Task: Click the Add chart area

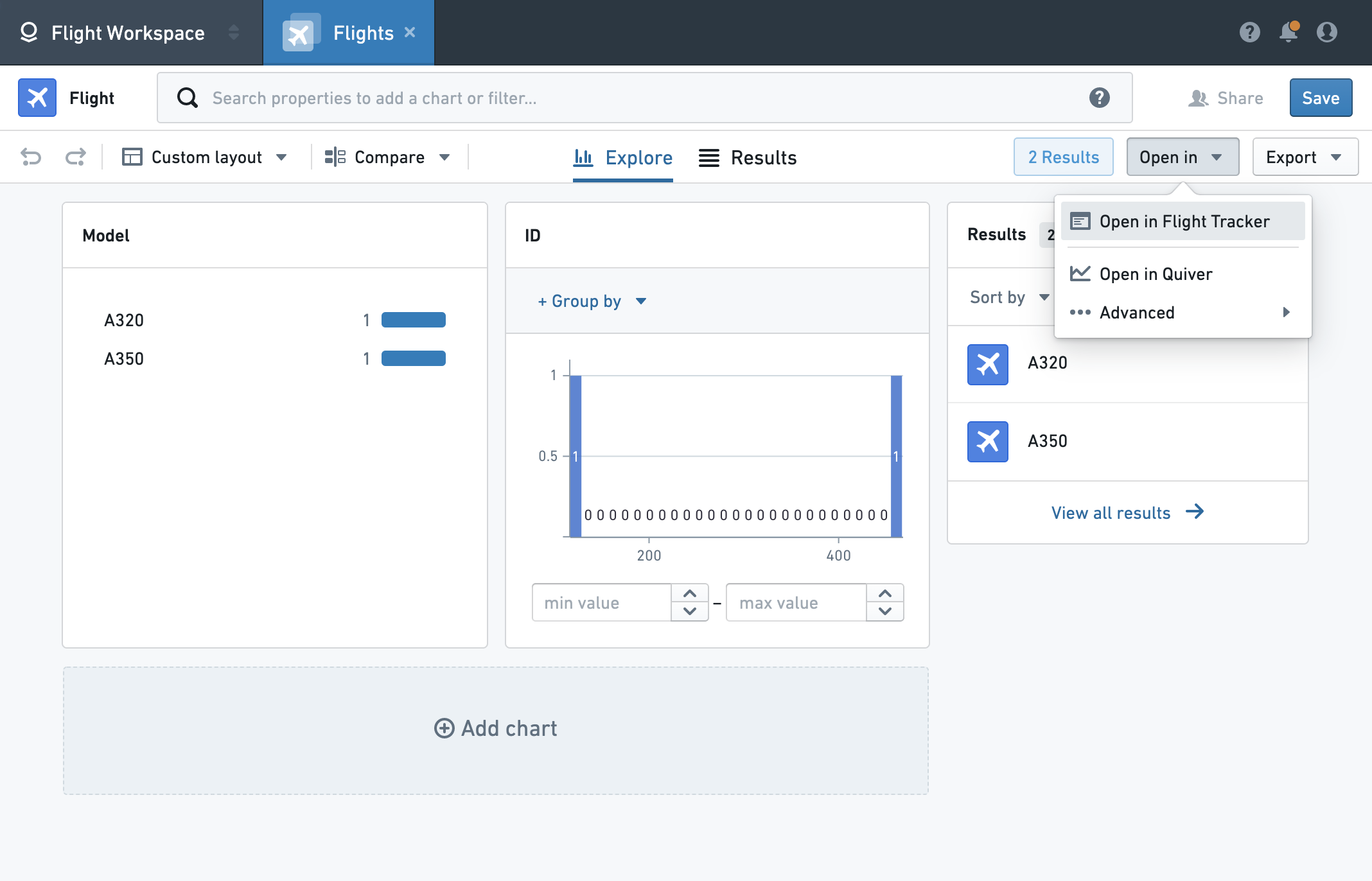Action: pyautogui.click(x=496, y=730)
